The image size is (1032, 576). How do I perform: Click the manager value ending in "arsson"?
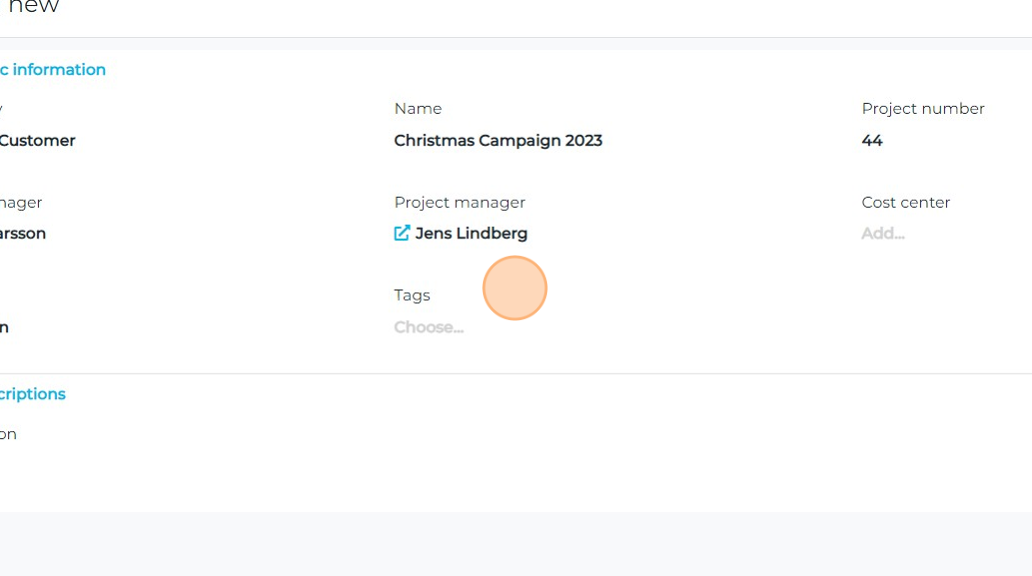(x=23, y=233)
